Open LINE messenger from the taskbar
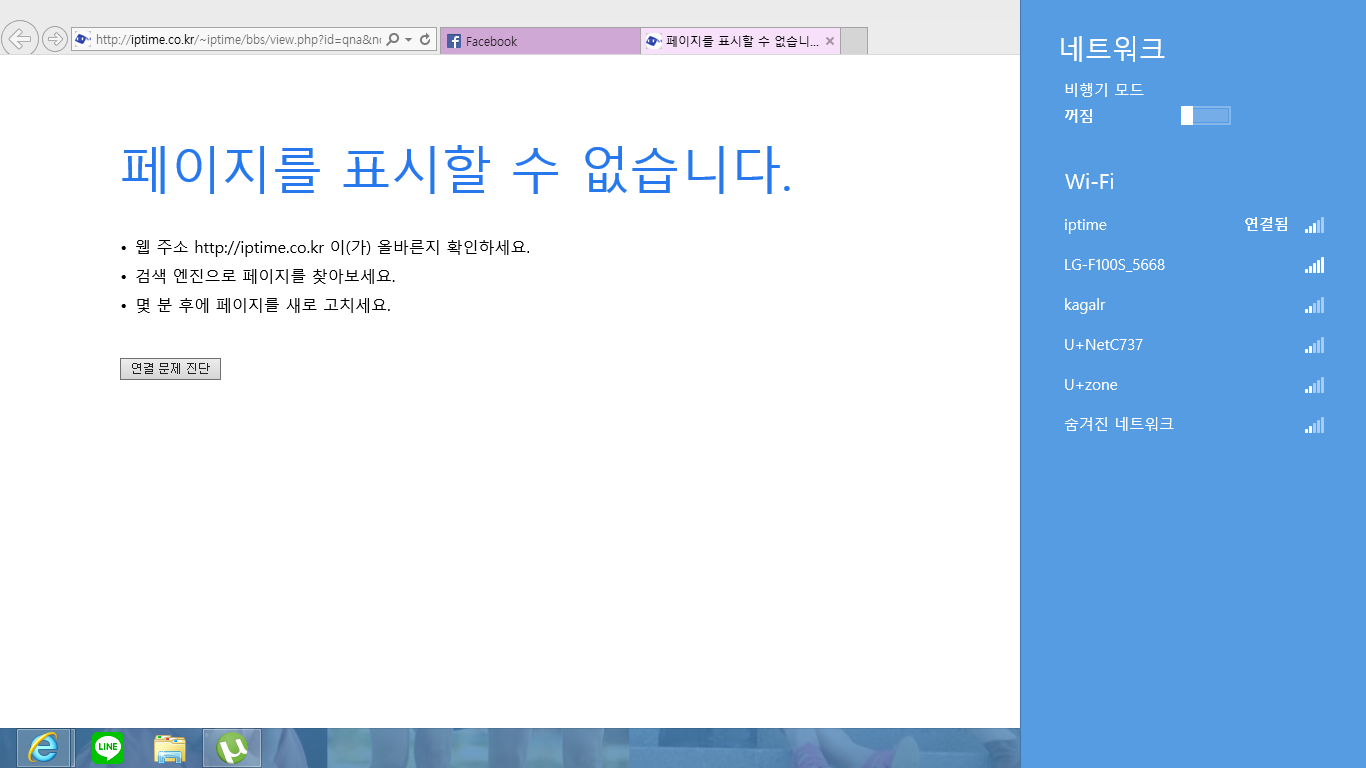The image size is (1366, 768). click(108, 748)
